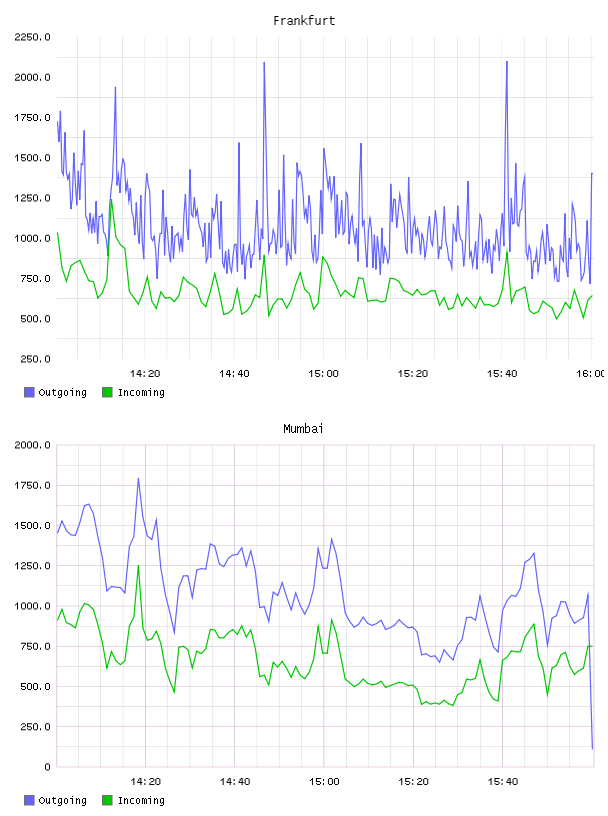The height and width of the screenshot is (816, 608).
Task: Click Frankfurt outgoing spike peak near 14:47
Action: tap(264, 63)
